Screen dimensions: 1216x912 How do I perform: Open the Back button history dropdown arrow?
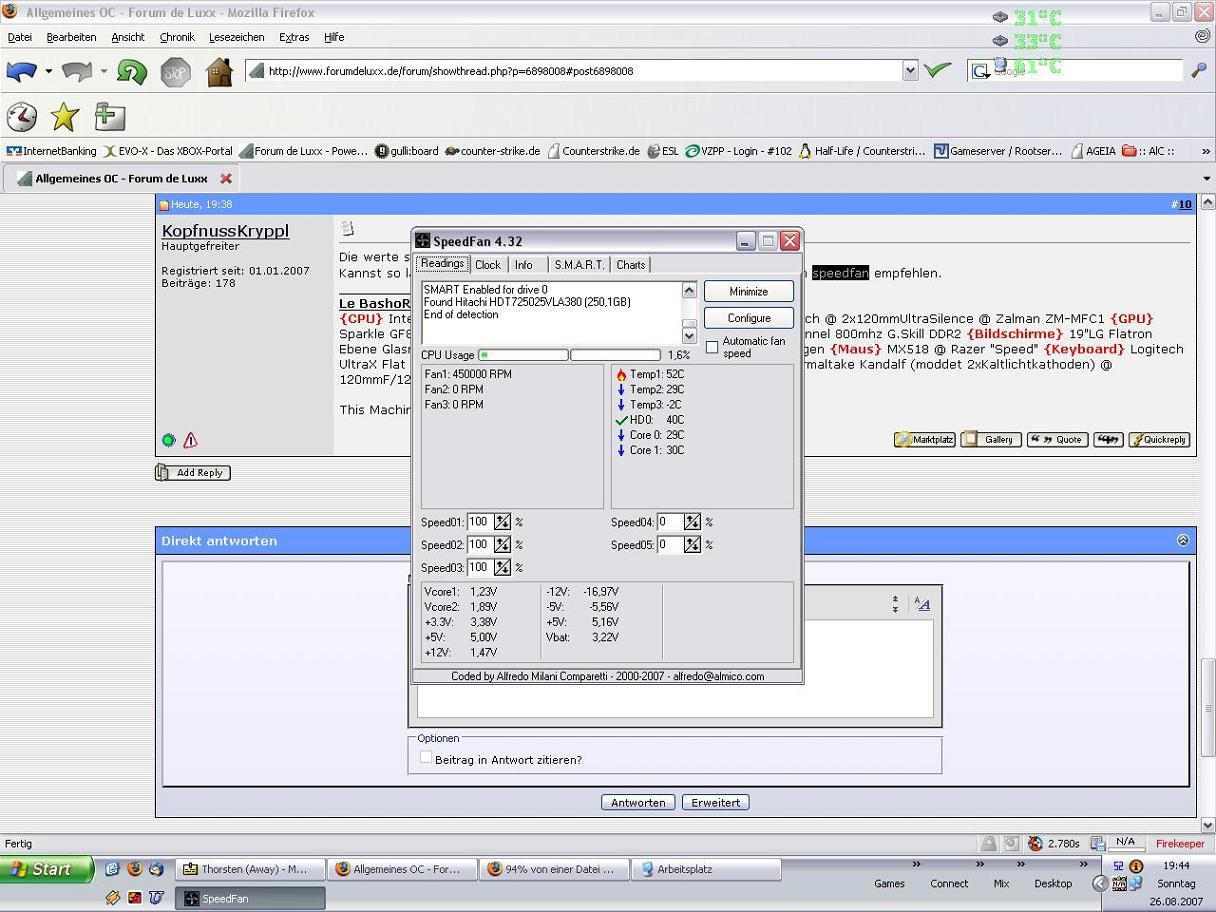[48, 71]
